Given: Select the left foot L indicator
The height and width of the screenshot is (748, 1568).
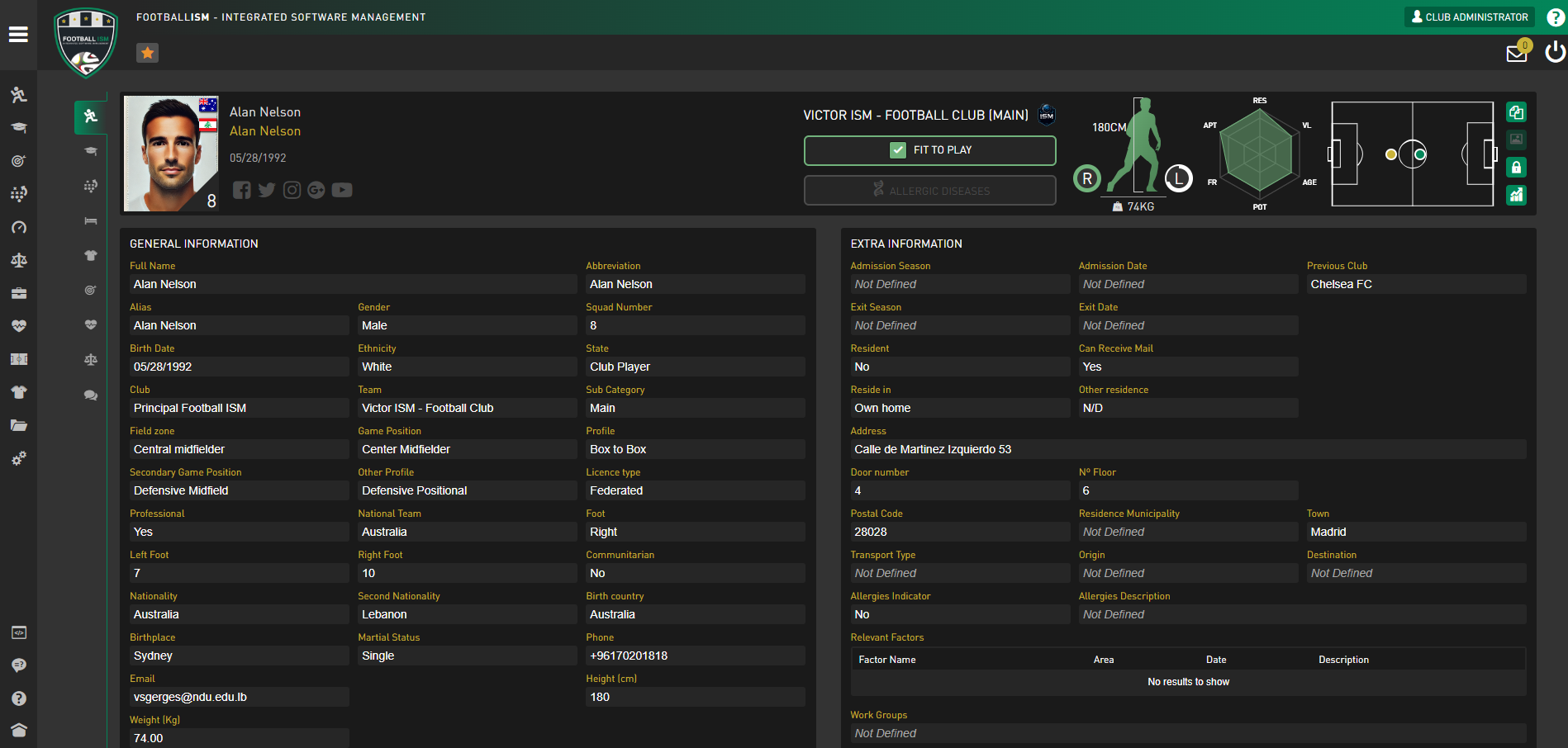Looking at the screenshot, I should pyautogui.click(x=1179, y=178).
